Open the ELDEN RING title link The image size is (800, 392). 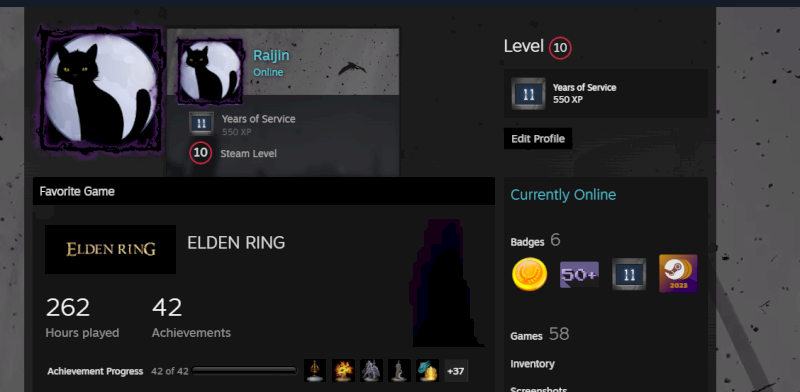click(236, 243)
